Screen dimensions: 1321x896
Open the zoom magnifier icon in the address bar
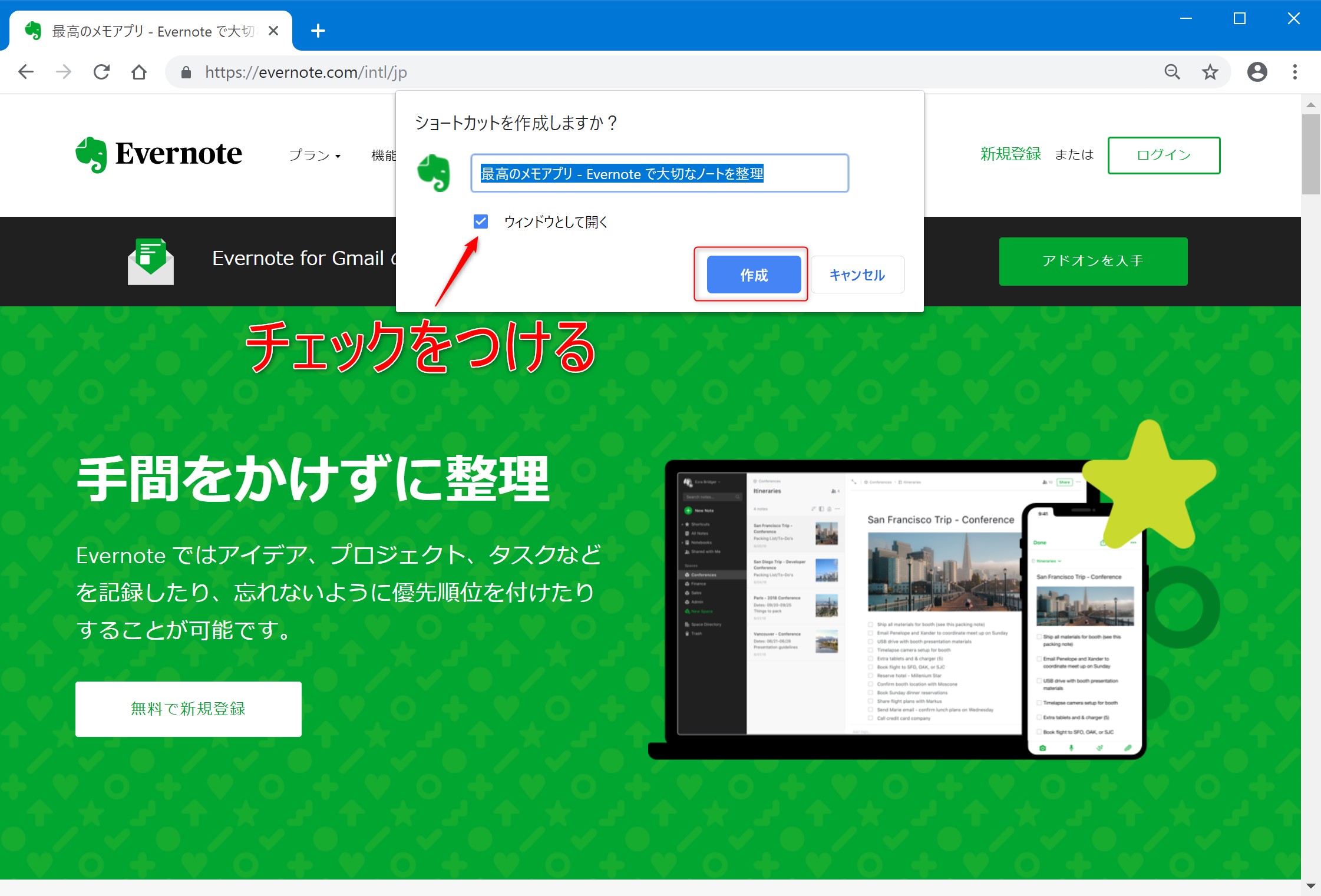pyautogui.click(x=1173, y=72)
